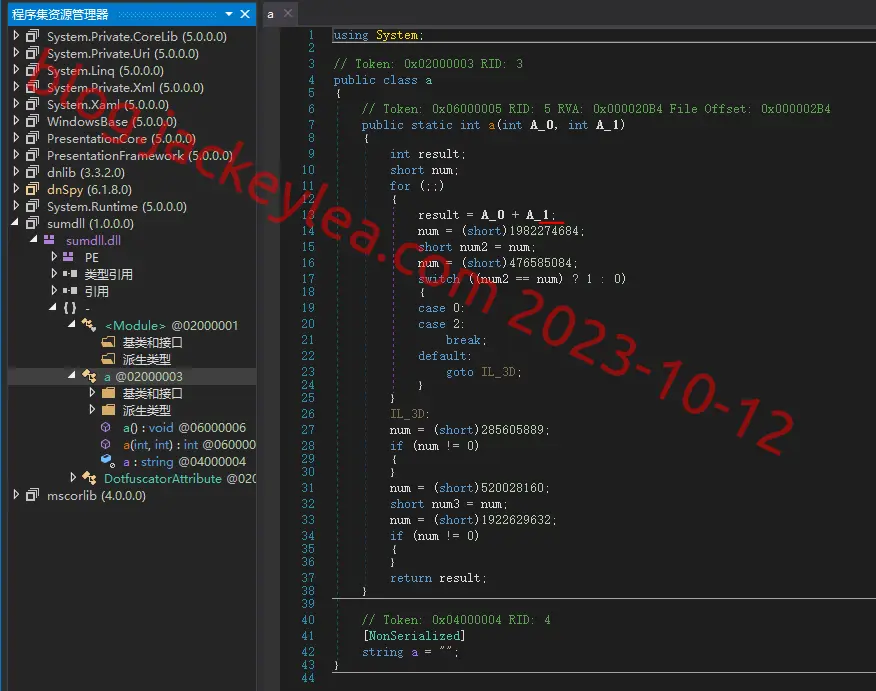Close the 'a' document tab

point(288,13)
